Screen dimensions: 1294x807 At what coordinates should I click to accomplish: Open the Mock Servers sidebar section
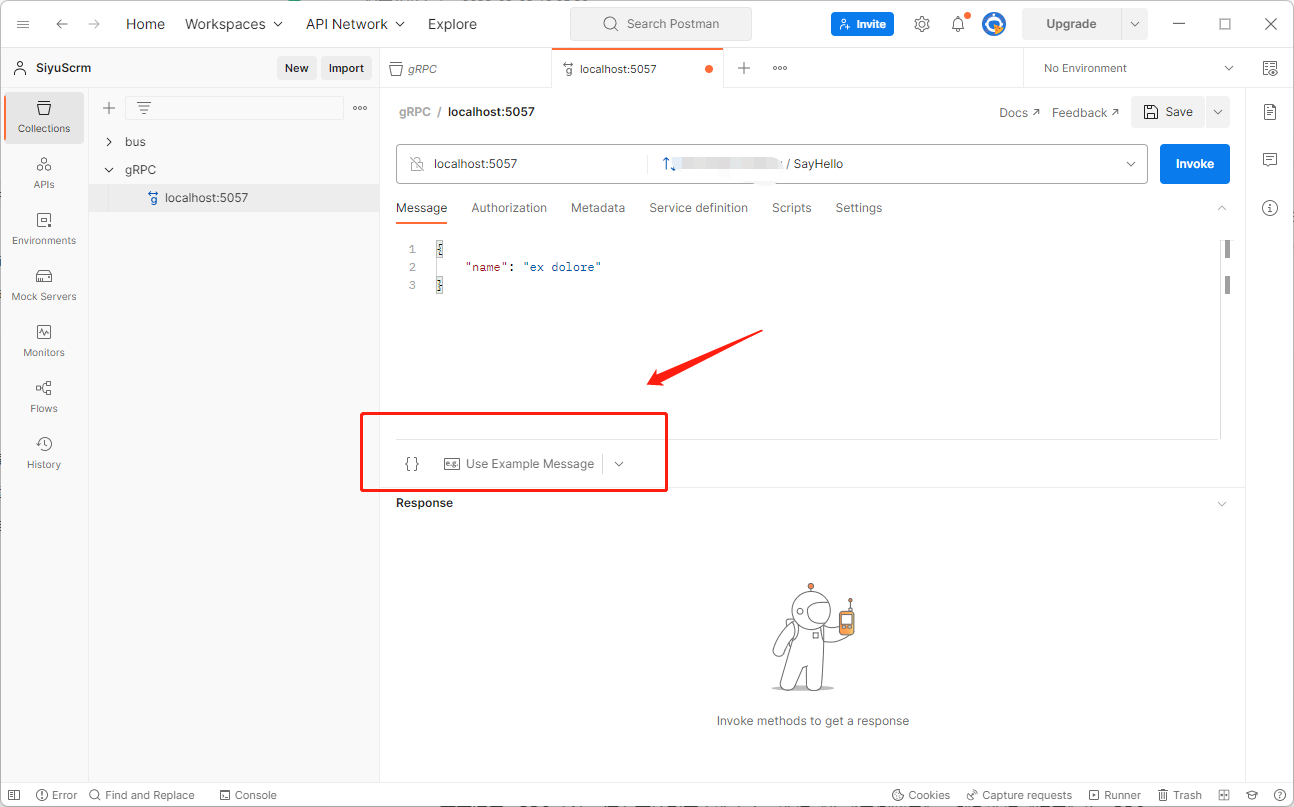click(44, 285)
